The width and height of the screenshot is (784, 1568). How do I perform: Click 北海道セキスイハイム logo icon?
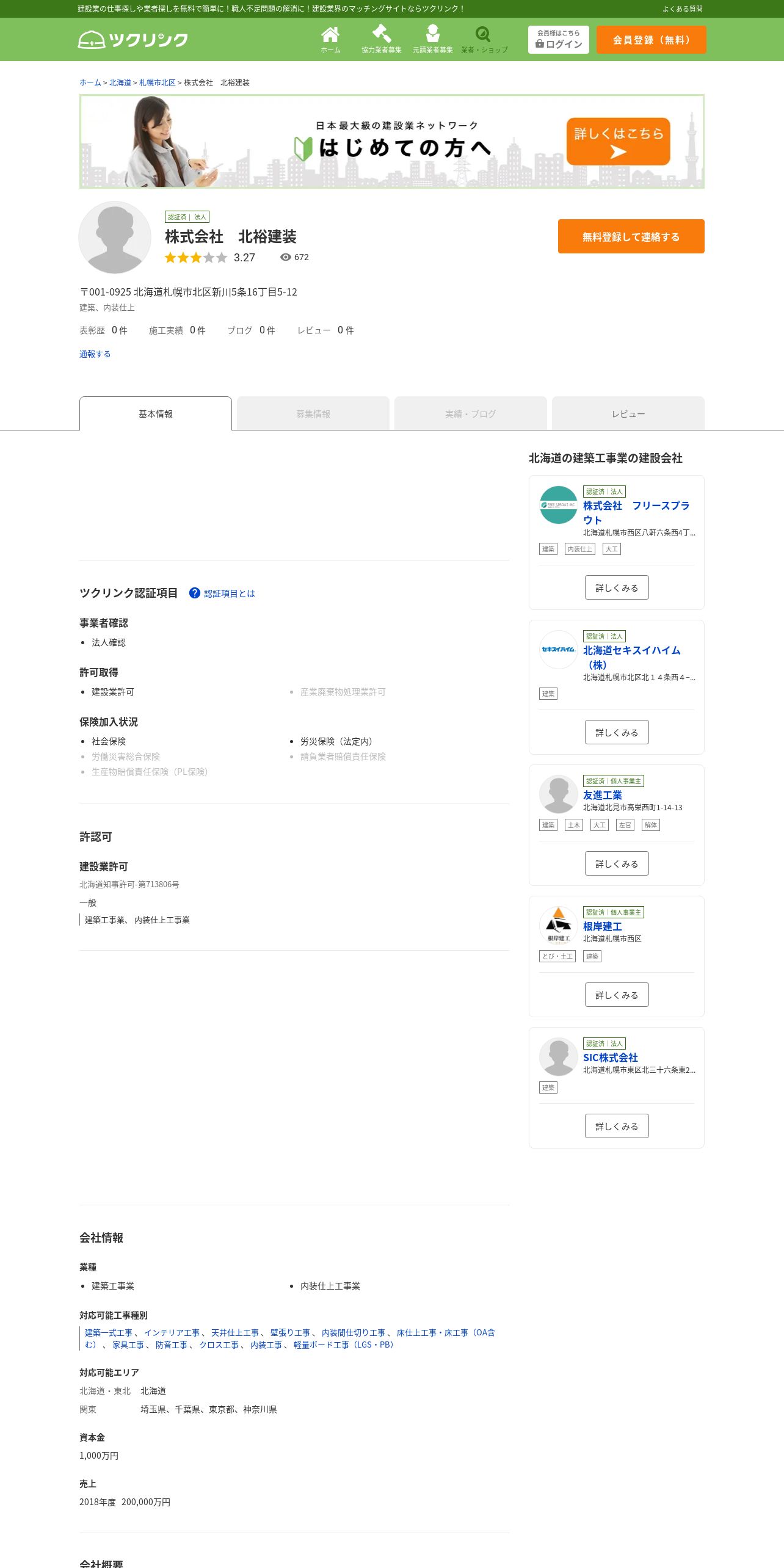tap(559, 650)
